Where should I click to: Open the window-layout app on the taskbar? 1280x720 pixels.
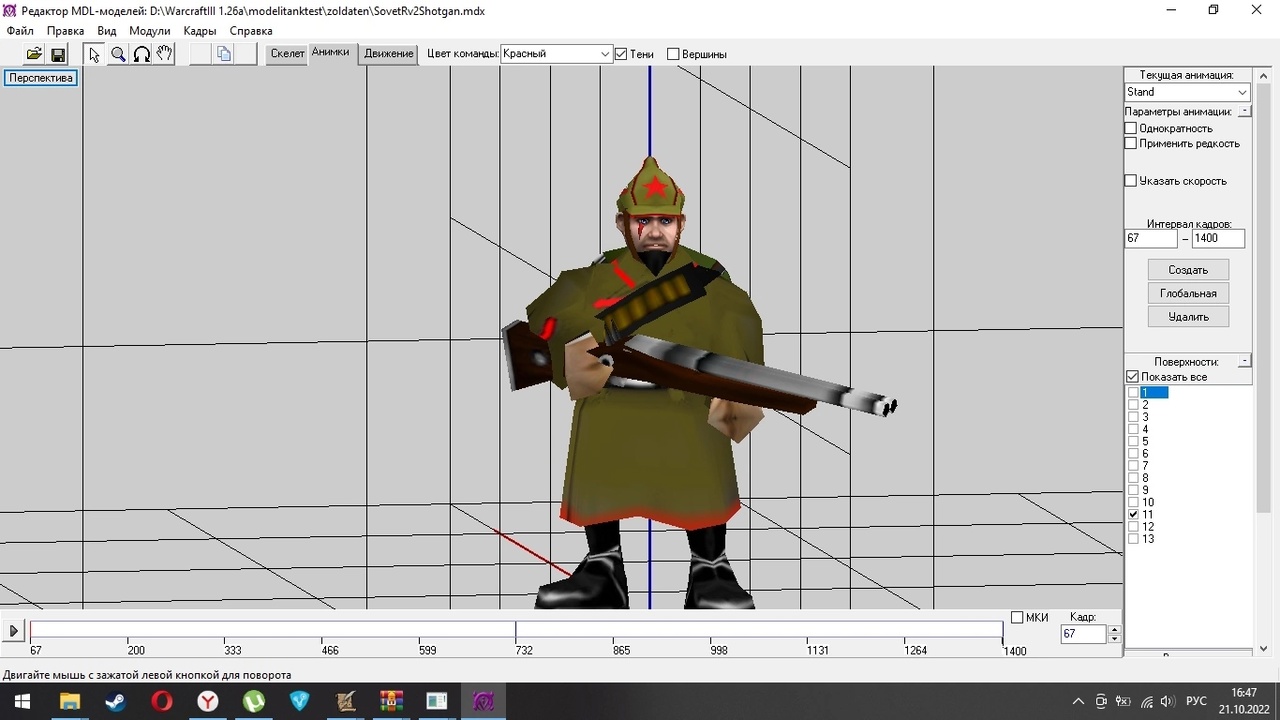pos(437,701)
